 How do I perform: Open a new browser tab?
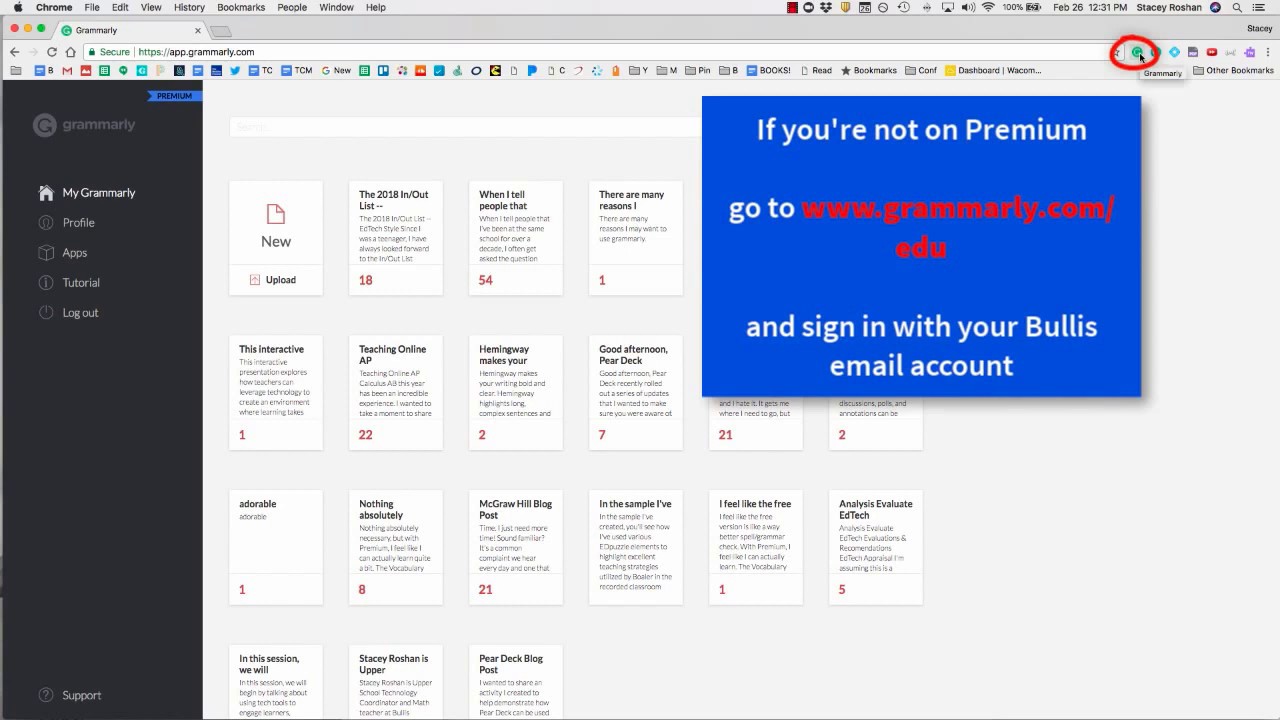click(221, 31)
